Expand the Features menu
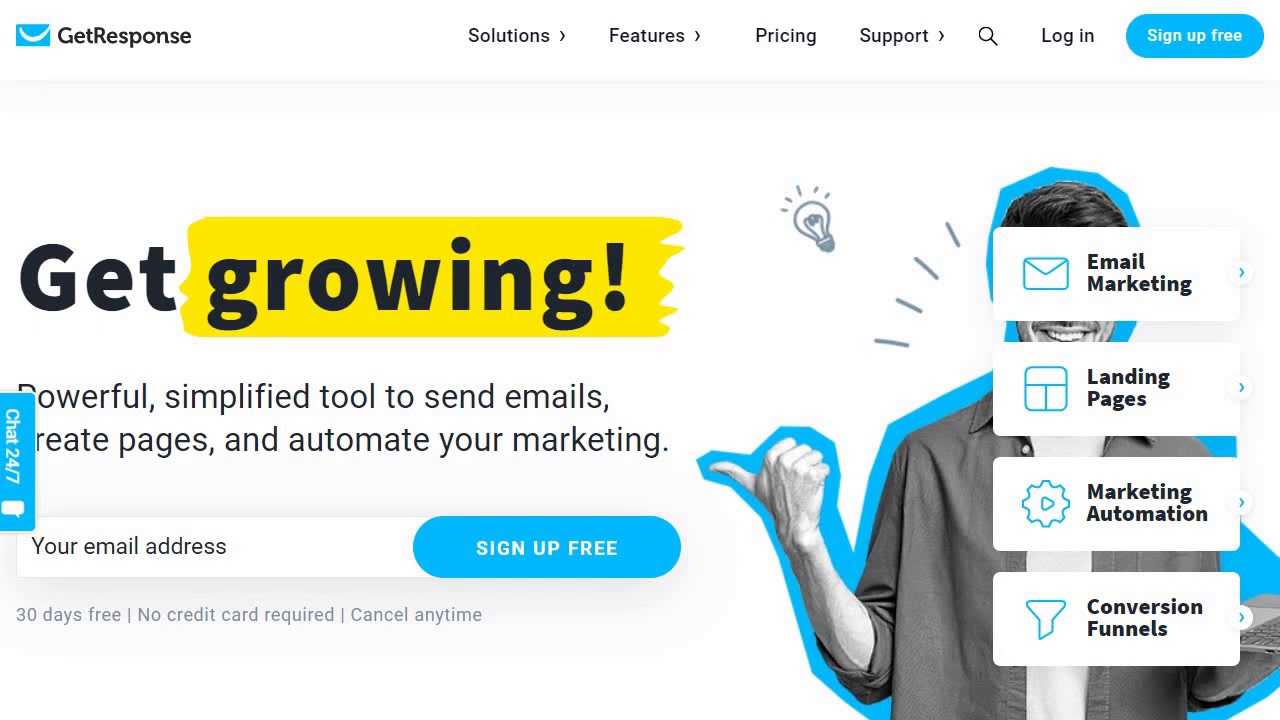1280x720 pixels. pos(655,36)
